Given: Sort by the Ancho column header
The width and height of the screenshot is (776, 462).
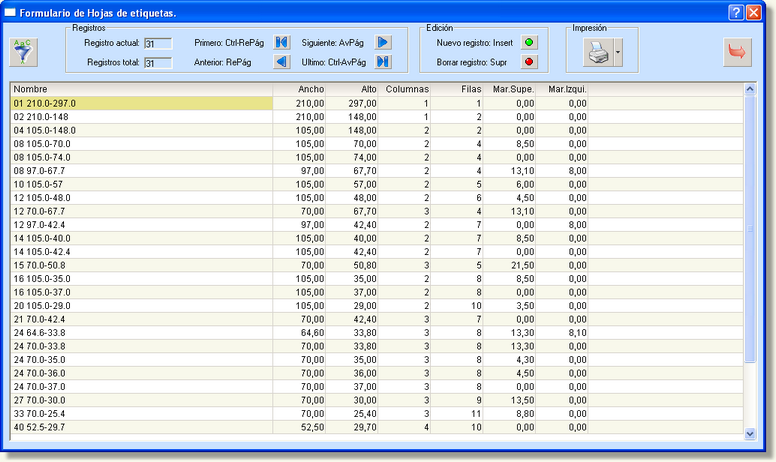Looking at the screenshot, I should pos(299,90).
